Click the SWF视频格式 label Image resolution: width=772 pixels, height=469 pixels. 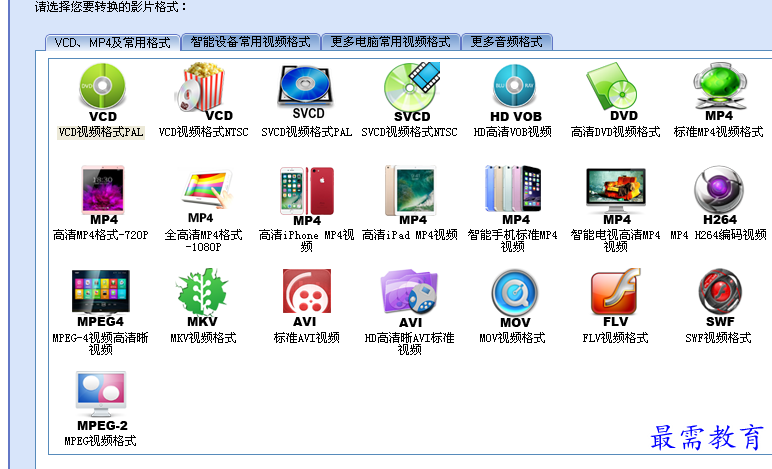[718, 338]
